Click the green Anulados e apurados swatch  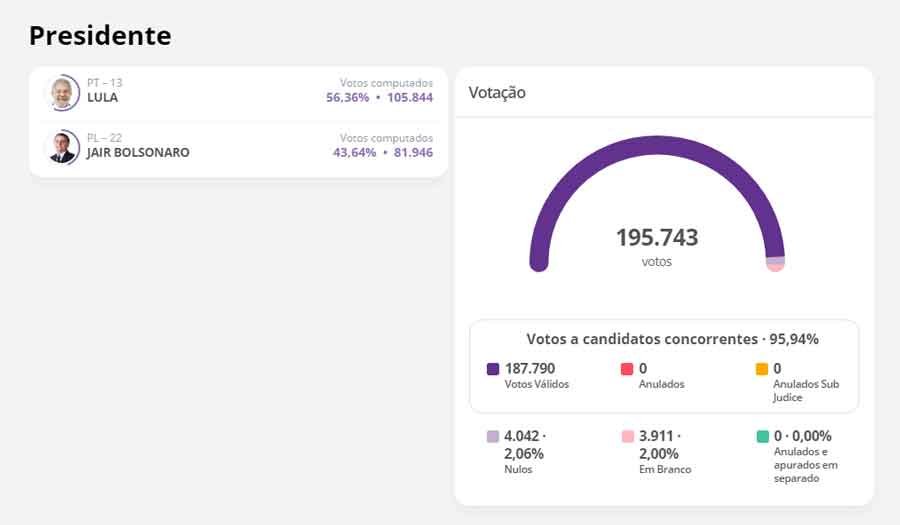[762, 437]
